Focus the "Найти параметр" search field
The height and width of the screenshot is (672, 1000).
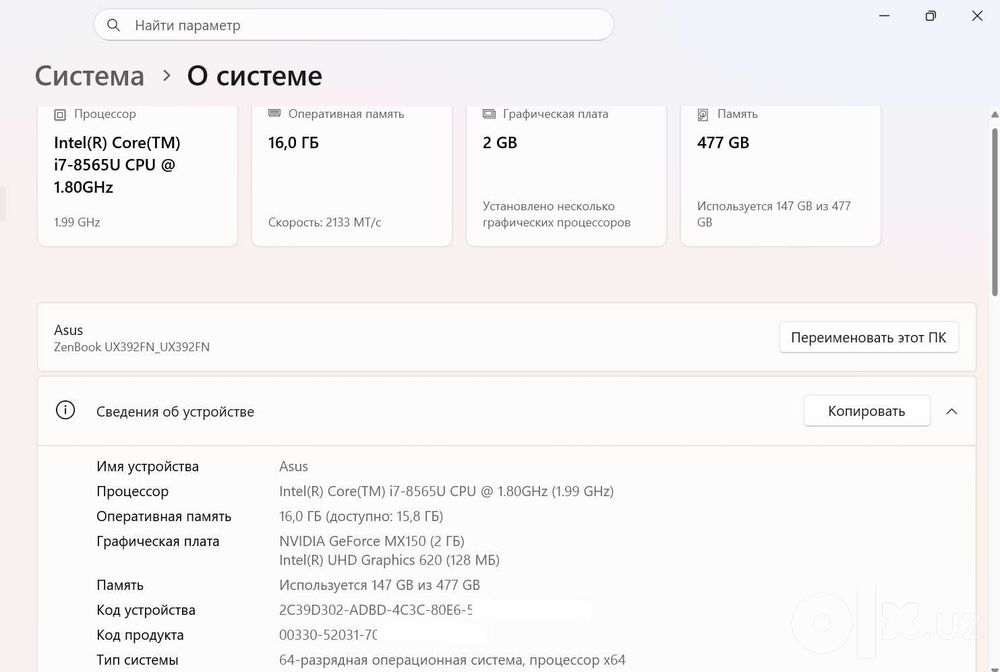[354, 25]
